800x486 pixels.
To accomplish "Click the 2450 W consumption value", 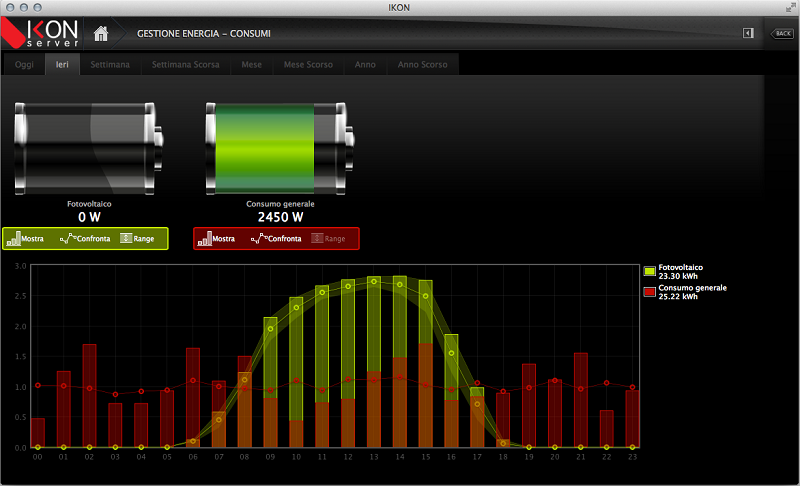I will [x=280, y=217].
